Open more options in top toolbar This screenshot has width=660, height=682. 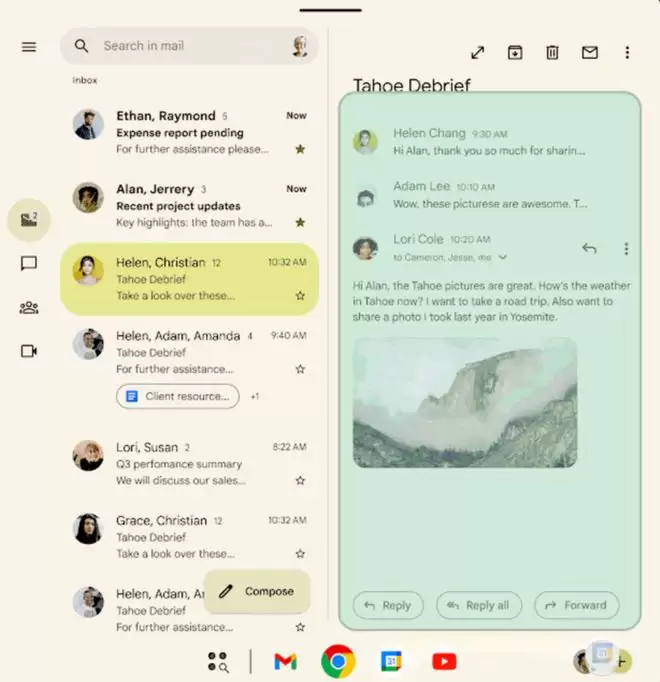pos(627,53)
